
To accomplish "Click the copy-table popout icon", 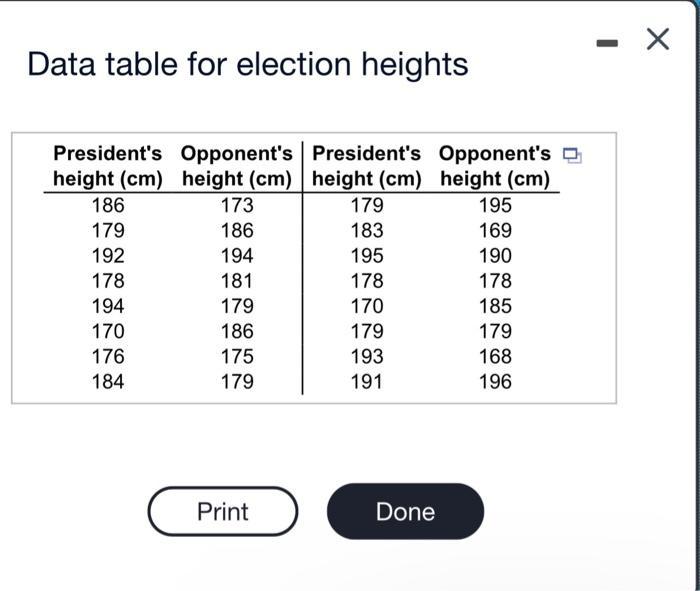I will pos(572,155).
